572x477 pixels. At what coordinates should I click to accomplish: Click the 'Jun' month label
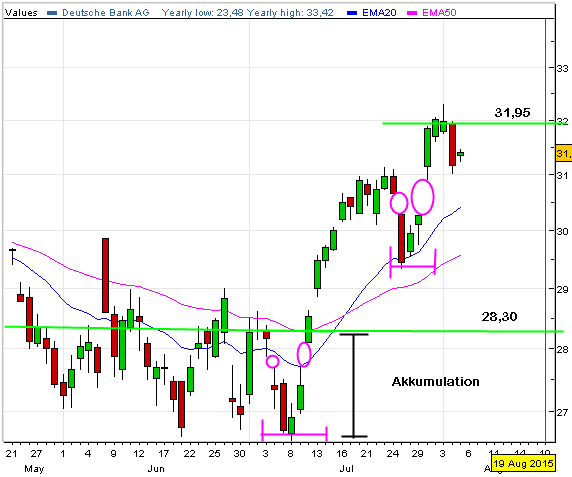tap(156, 469)
